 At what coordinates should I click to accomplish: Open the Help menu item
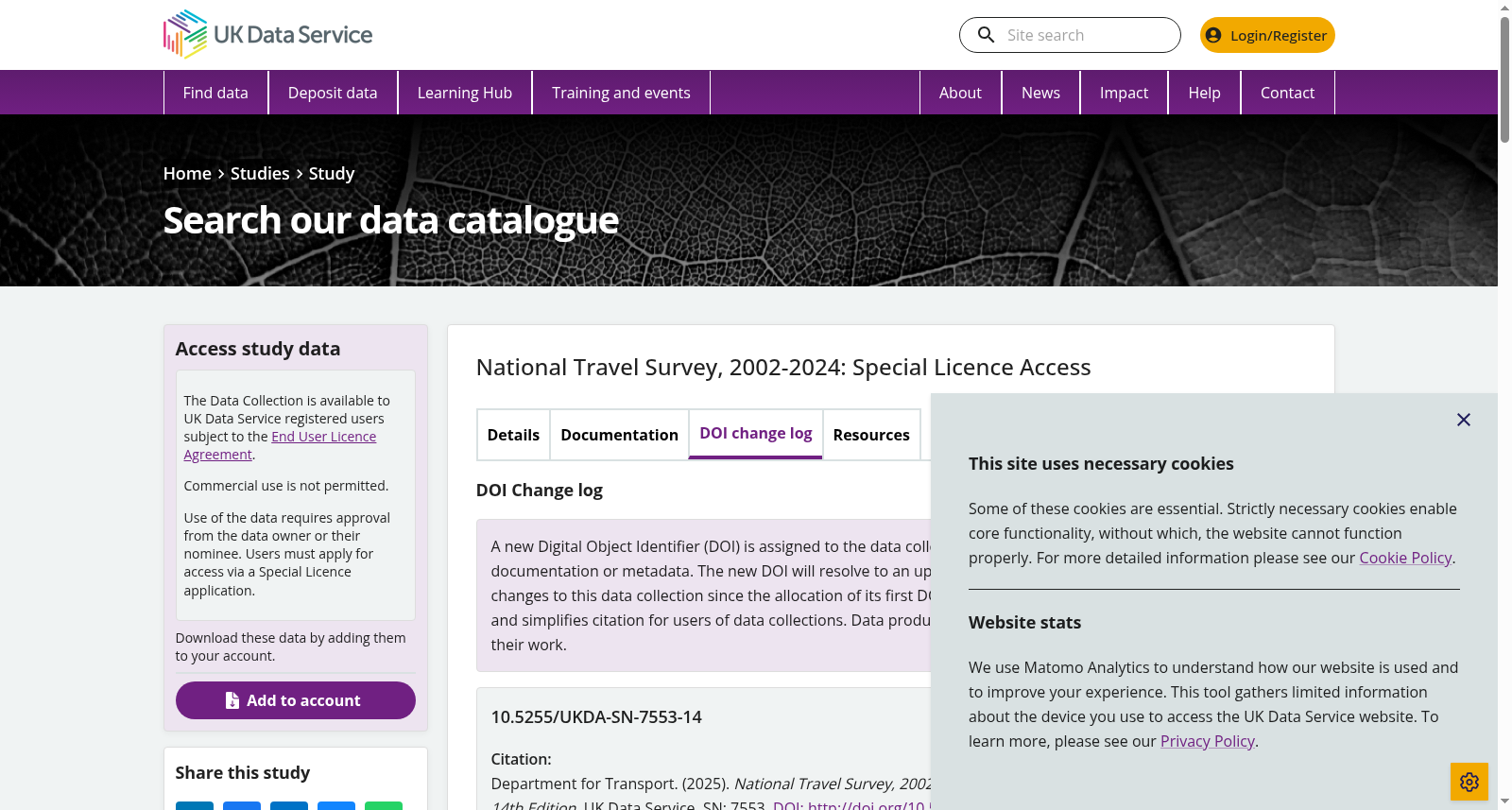1204,93
